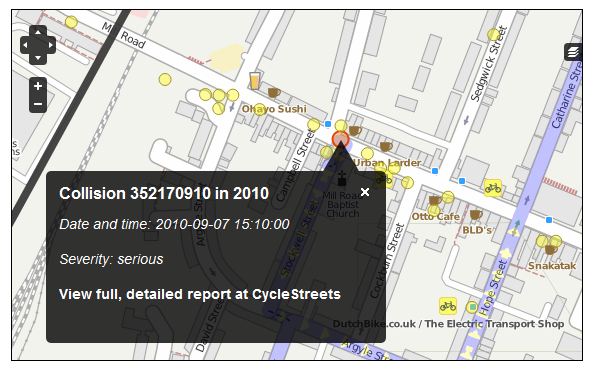This screenshot has height=374, width=596.
Task: Click the bicycle icon above DutchBike.co.uk label
Action: (448, 306)
